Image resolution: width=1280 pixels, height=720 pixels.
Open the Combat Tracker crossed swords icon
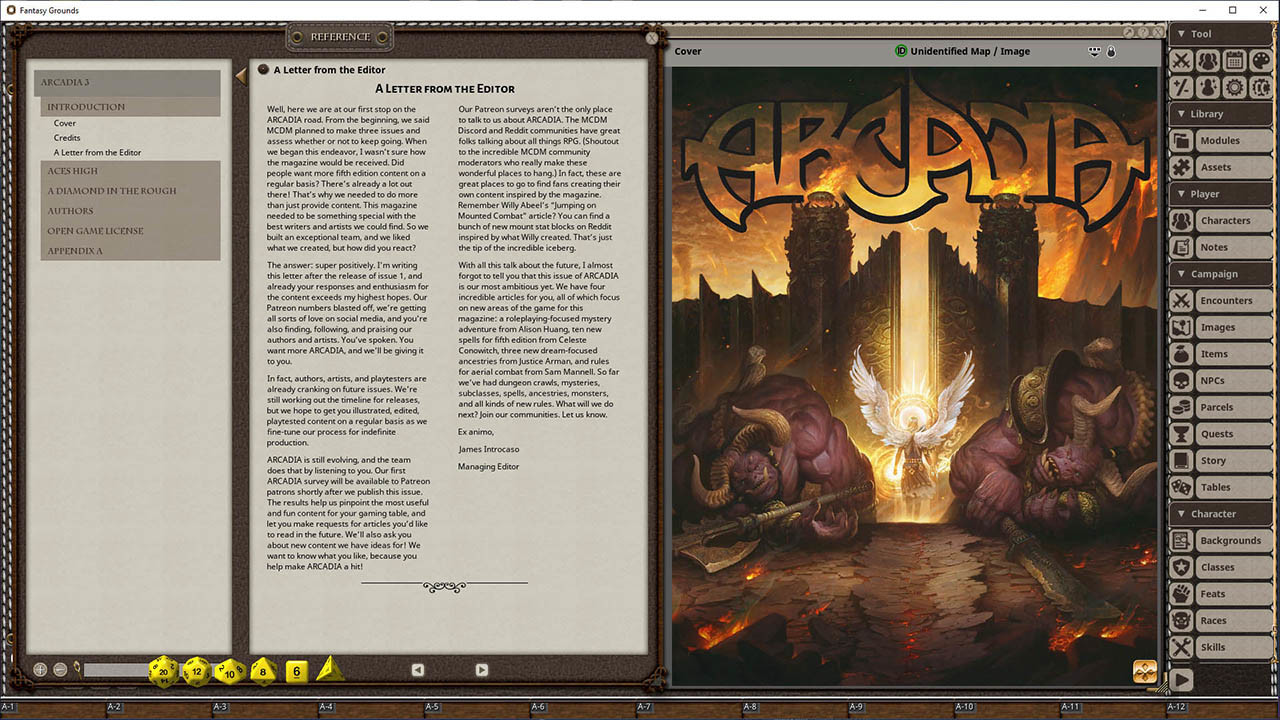pos(1183,61)
